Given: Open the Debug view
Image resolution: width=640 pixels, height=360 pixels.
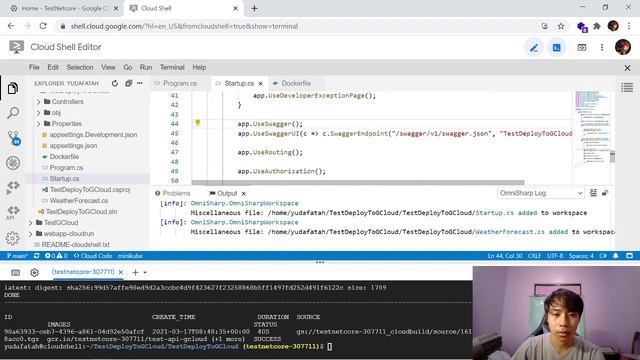Looking at the screenshot, I should (x=13, y=163).
